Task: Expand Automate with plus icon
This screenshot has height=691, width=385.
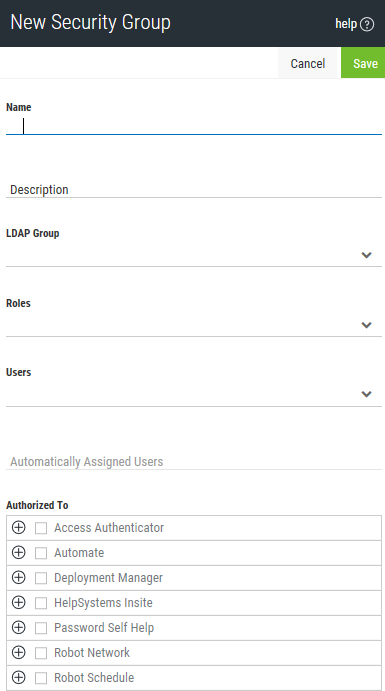Action: click(19, 552)
